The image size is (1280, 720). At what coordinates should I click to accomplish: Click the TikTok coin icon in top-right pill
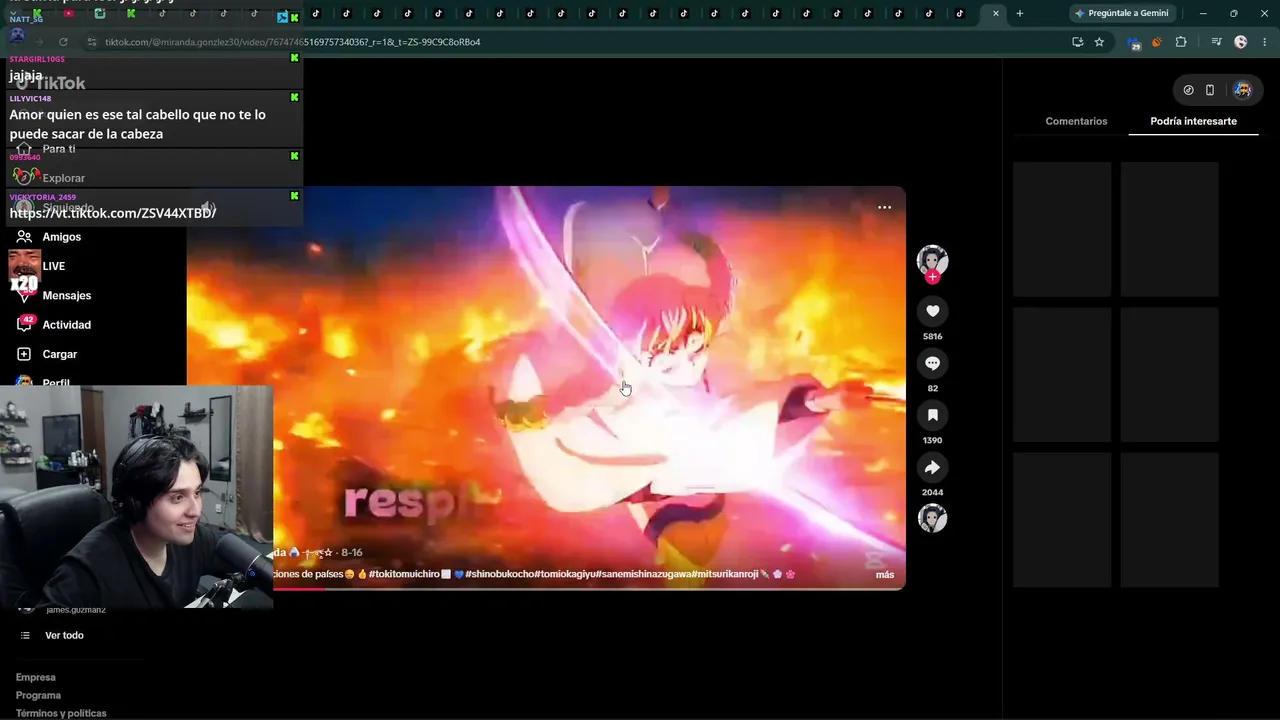pos(1188,90)
